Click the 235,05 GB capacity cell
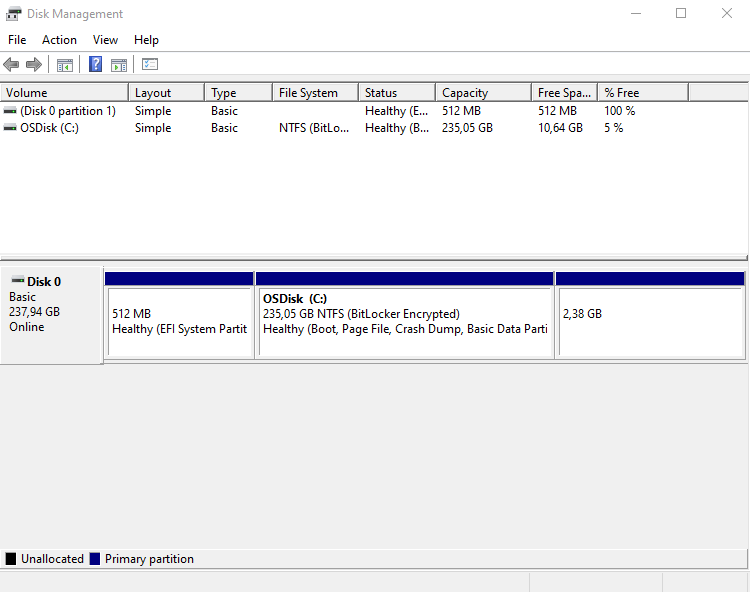 (x=467, y=128)
